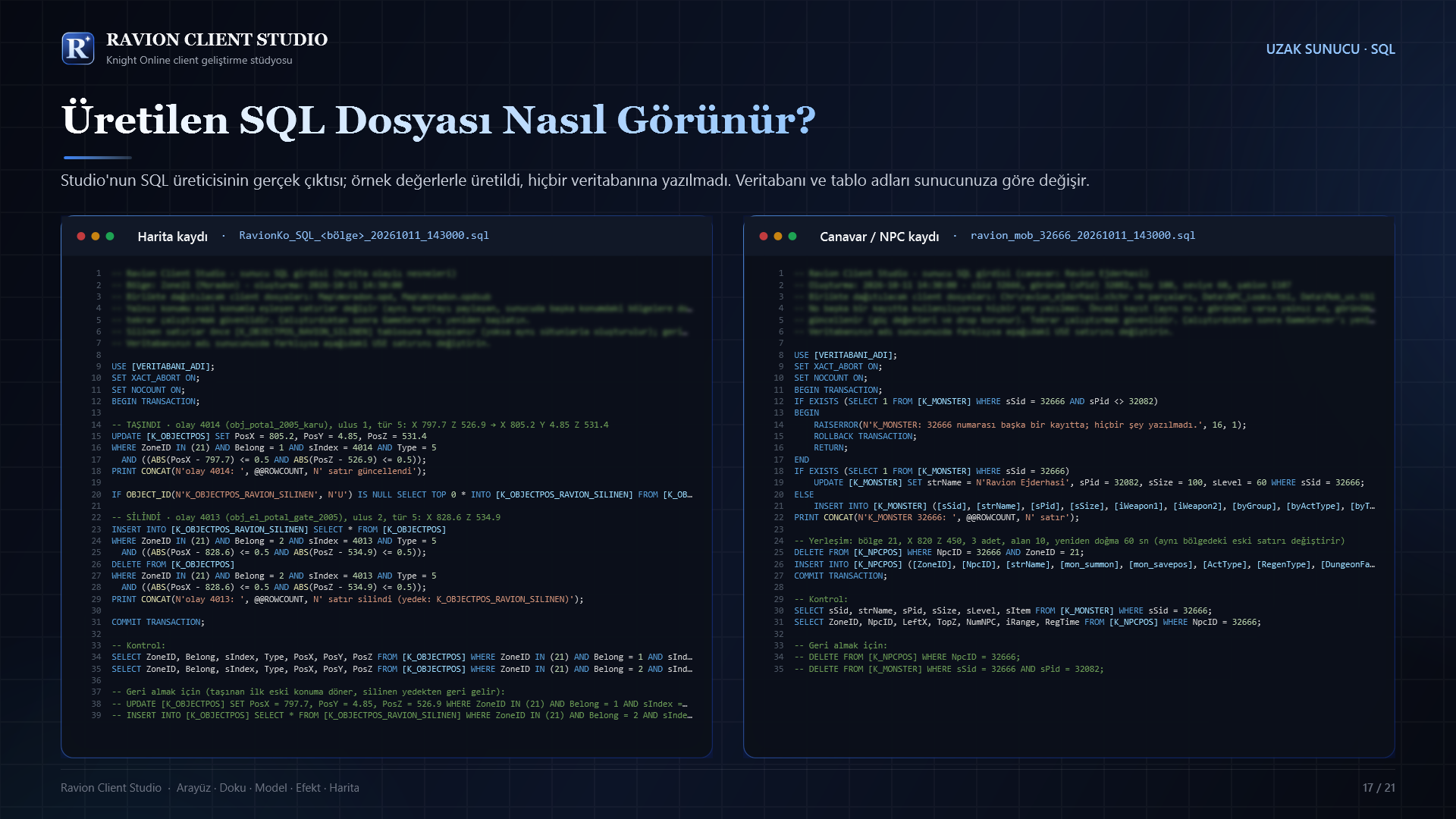Click COMMIT TRANSACTION; in Harita kaydı panel
This screenshot has height=819, width=1456.
point(158,623)
